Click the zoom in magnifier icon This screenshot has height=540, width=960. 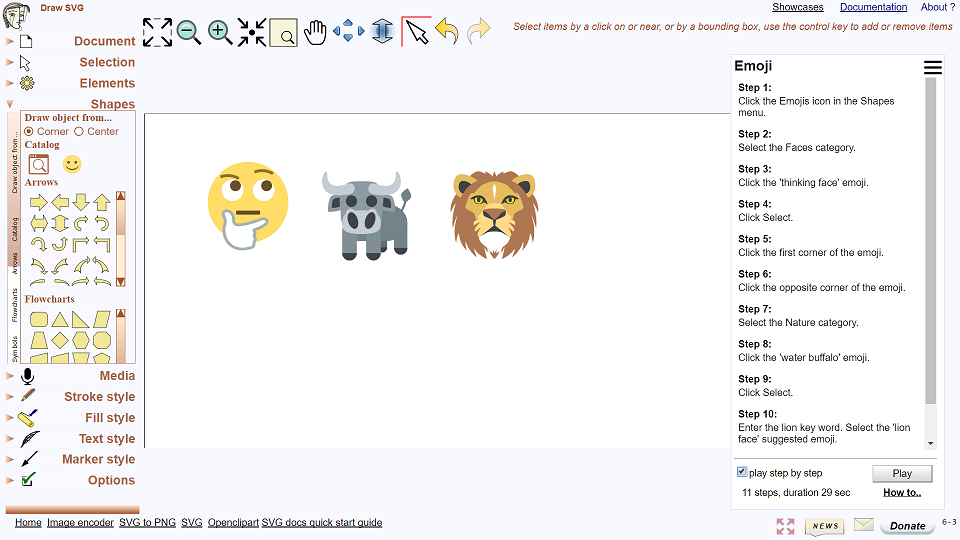[x=220, y=32]
